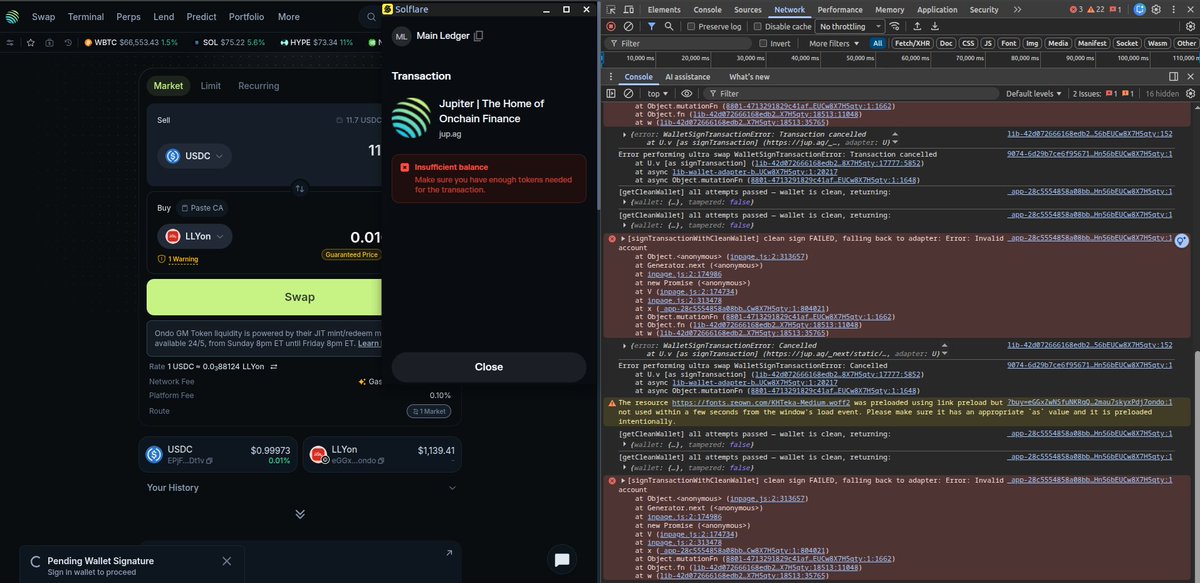Select the Socket request type filter
The height and width of the screenshot is (583, 1200).
click(1127, 44)
